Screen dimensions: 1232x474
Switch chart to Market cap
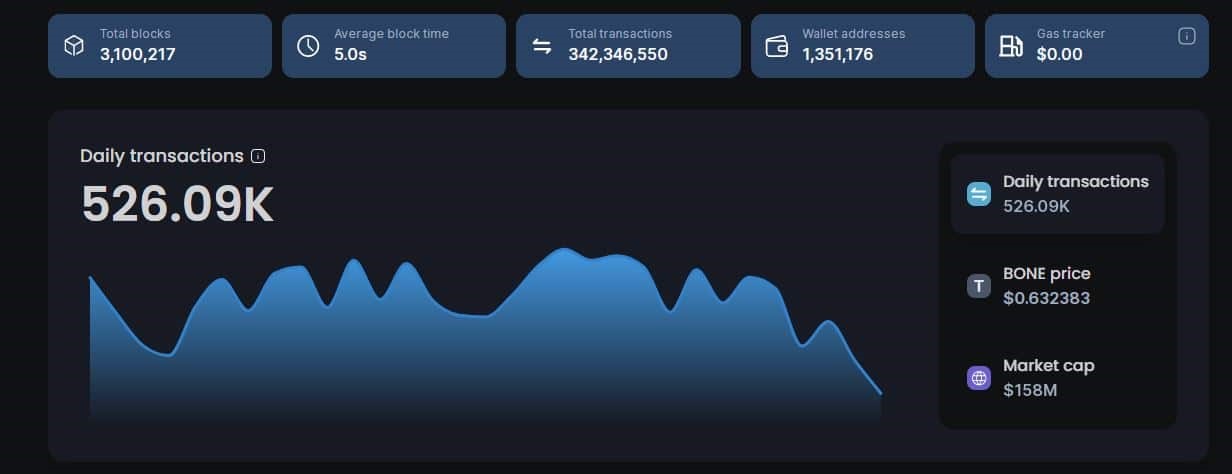(x=1057, y=378)
